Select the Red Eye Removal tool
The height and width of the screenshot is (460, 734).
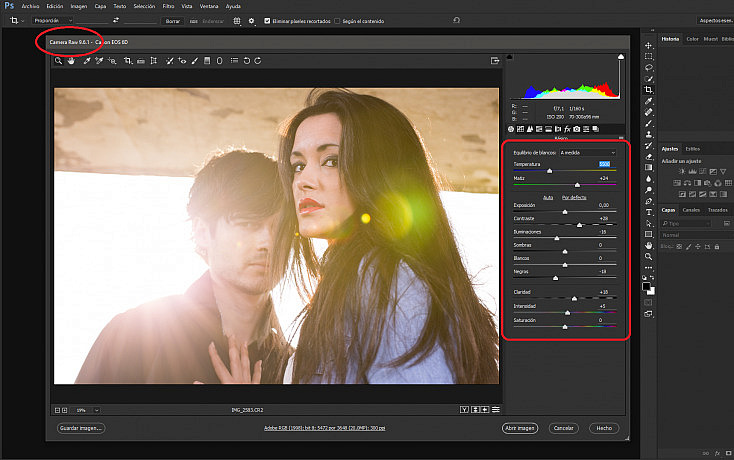click(x=182, y=61)
